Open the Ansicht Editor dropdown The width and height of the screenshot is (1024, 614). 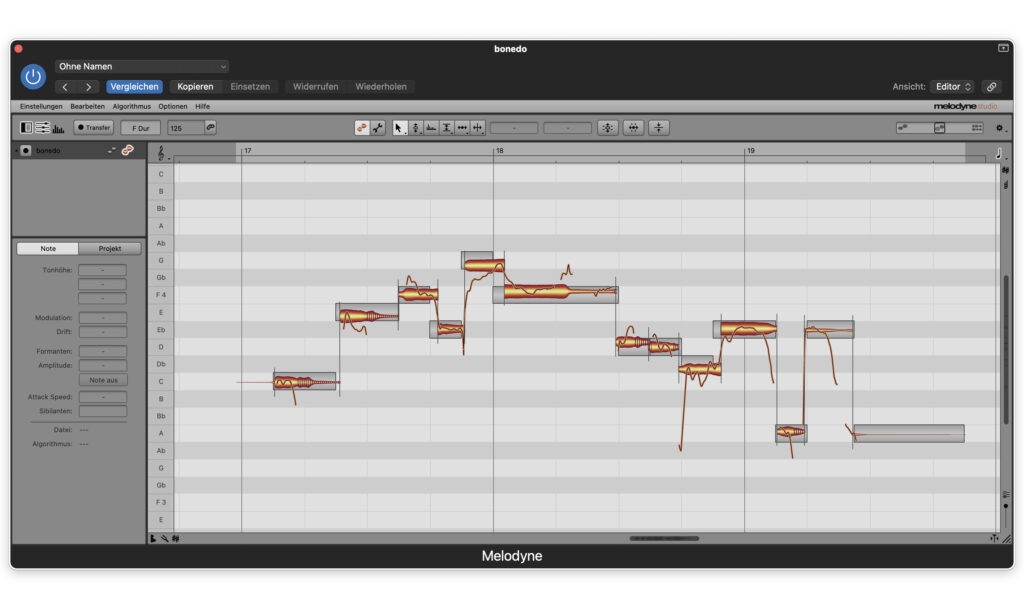(953, 86)
